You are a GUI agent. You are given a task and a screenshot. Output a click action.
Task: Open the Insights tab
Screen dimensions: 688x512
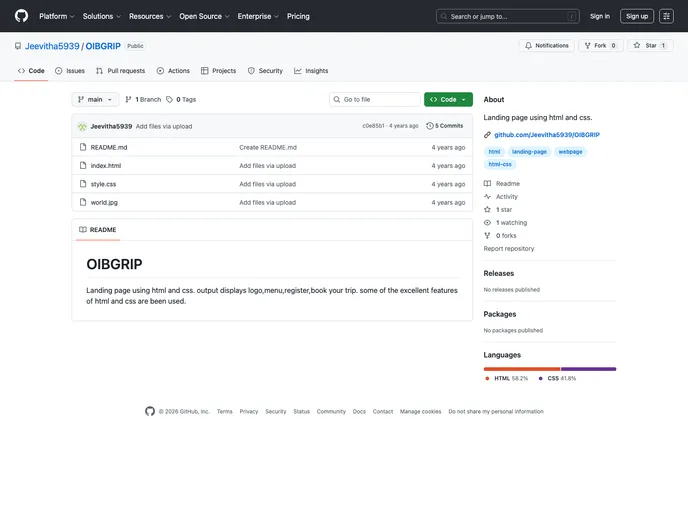pyautogui.click(x=311, y=71)
